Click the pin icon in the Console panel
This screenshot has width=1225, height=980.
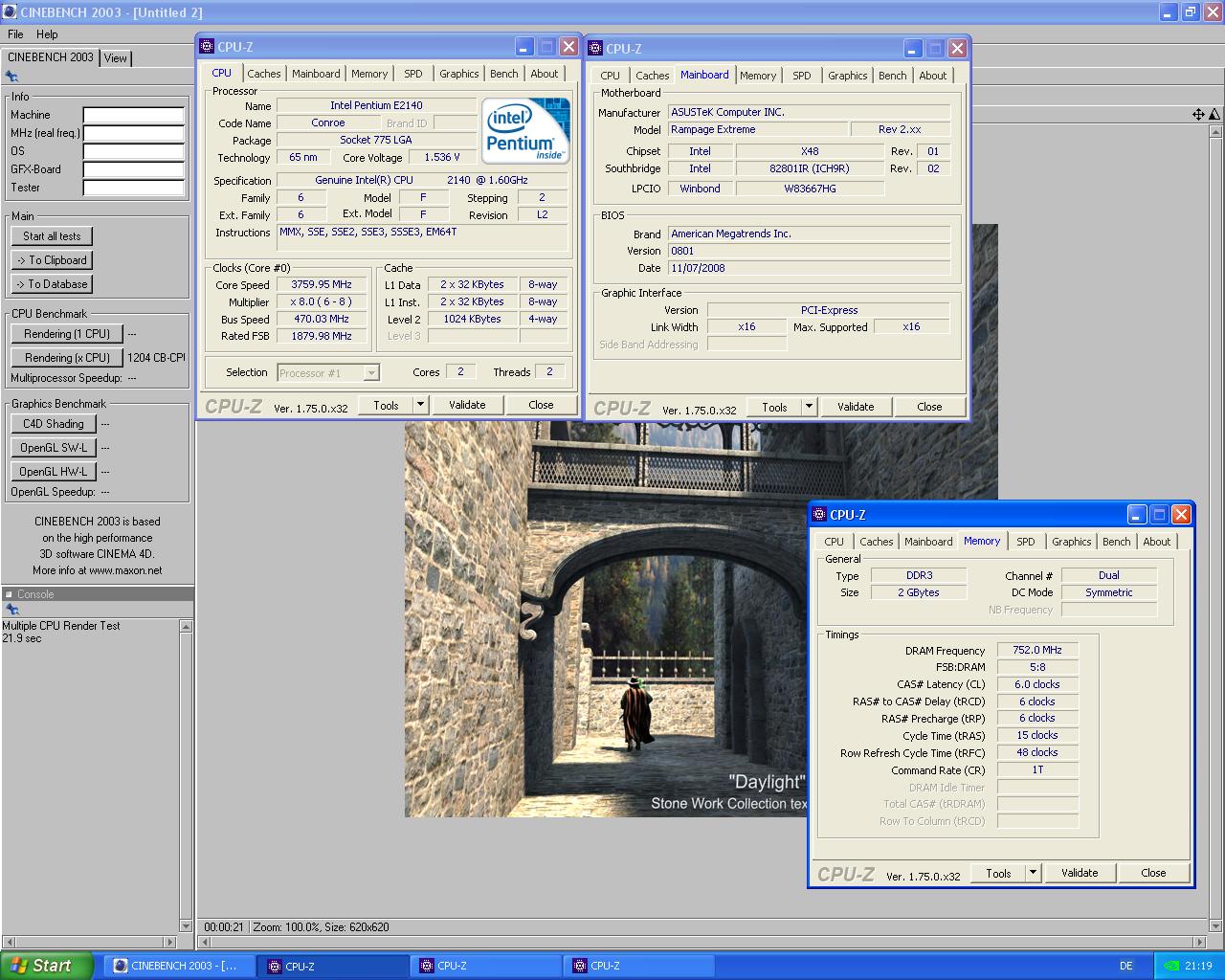pyautogui.click(x=12, y=610)
